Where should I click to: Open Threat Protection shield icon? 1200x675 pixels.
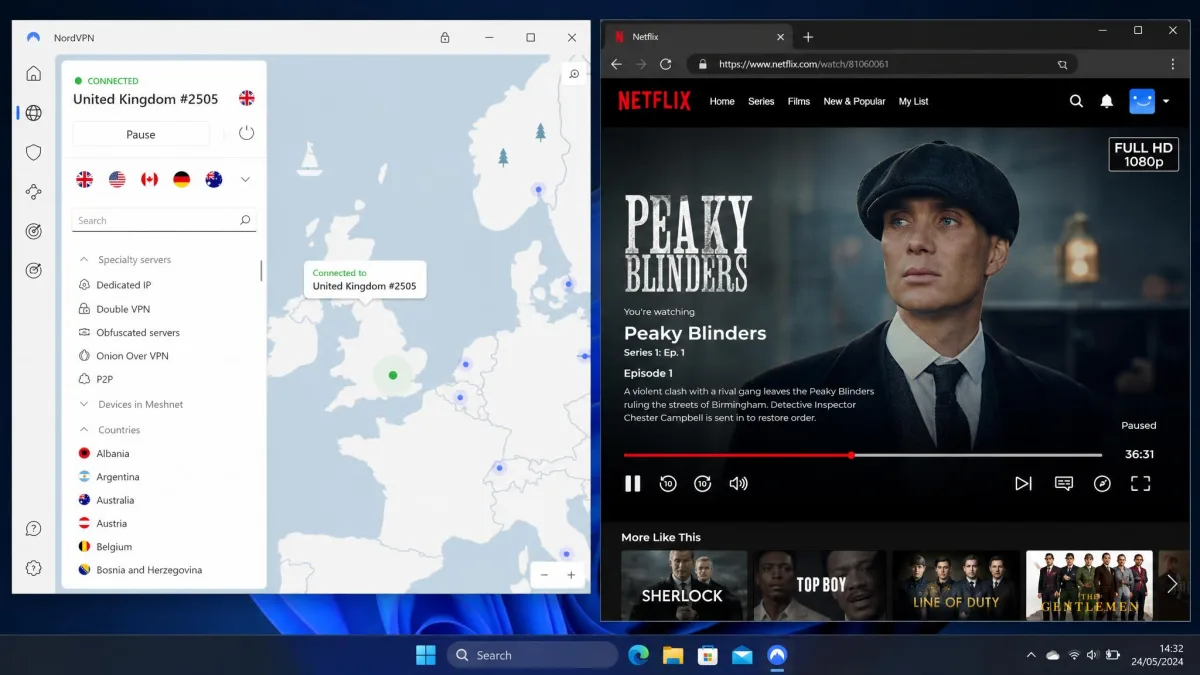click(34, 152)
